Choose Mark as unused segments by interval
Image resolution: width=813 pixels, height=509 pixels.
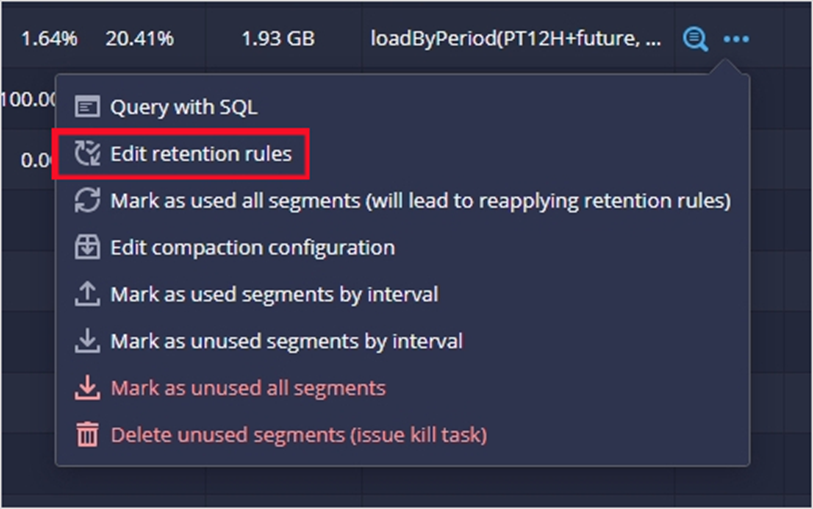point(287,341)
